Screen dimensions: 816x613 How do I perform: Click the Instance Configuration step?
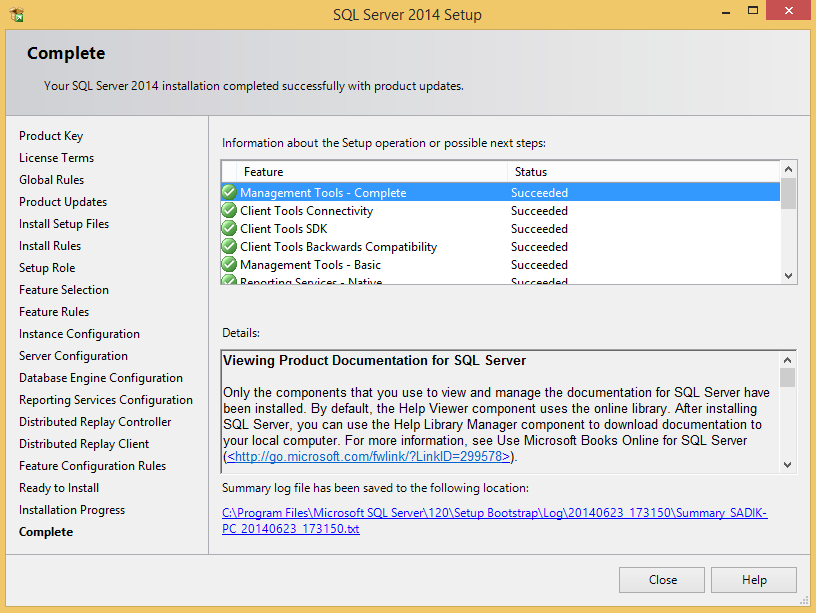(x=79, y=334)
